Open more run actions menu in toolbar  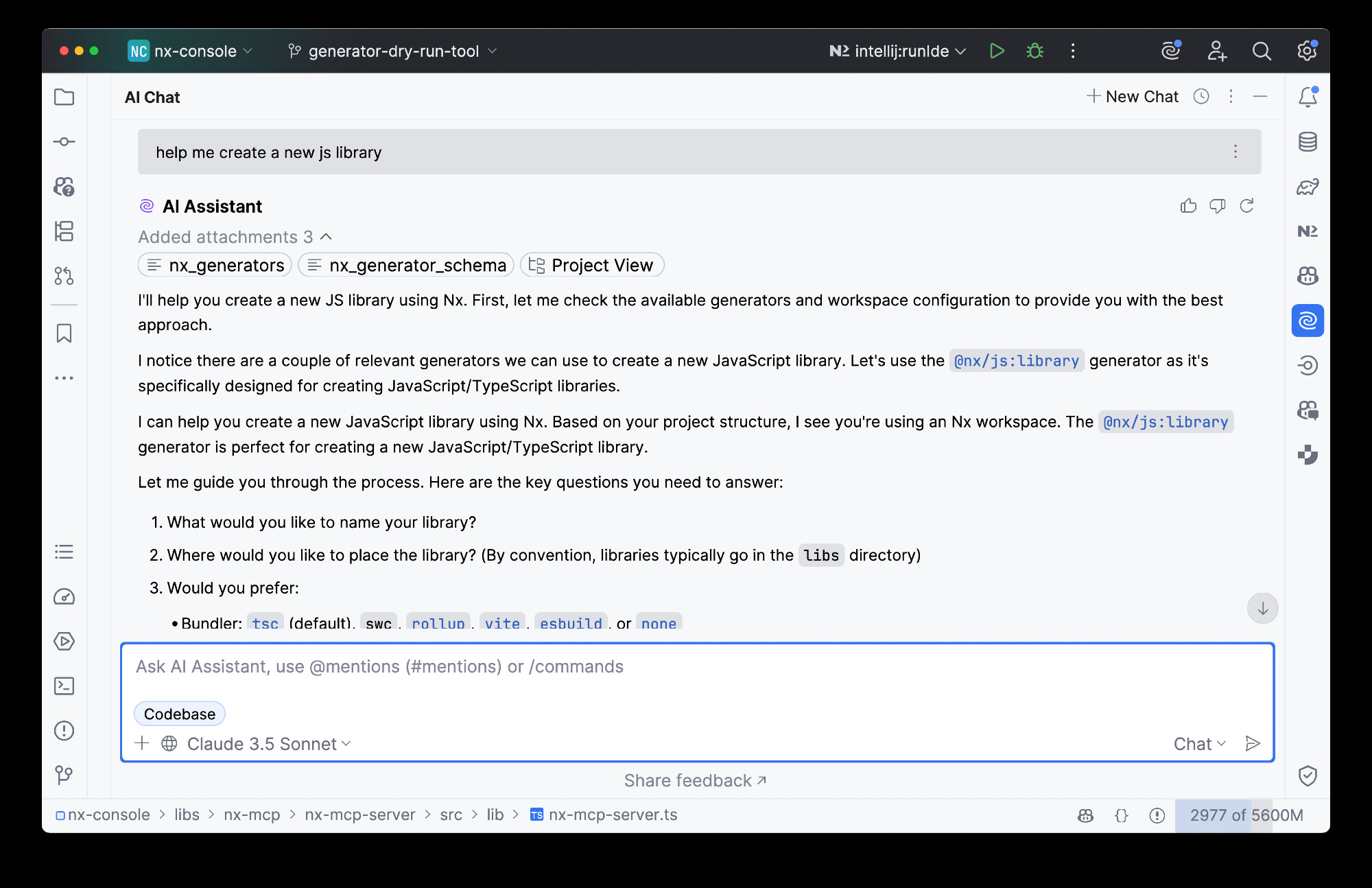(x=1073, y=51)
